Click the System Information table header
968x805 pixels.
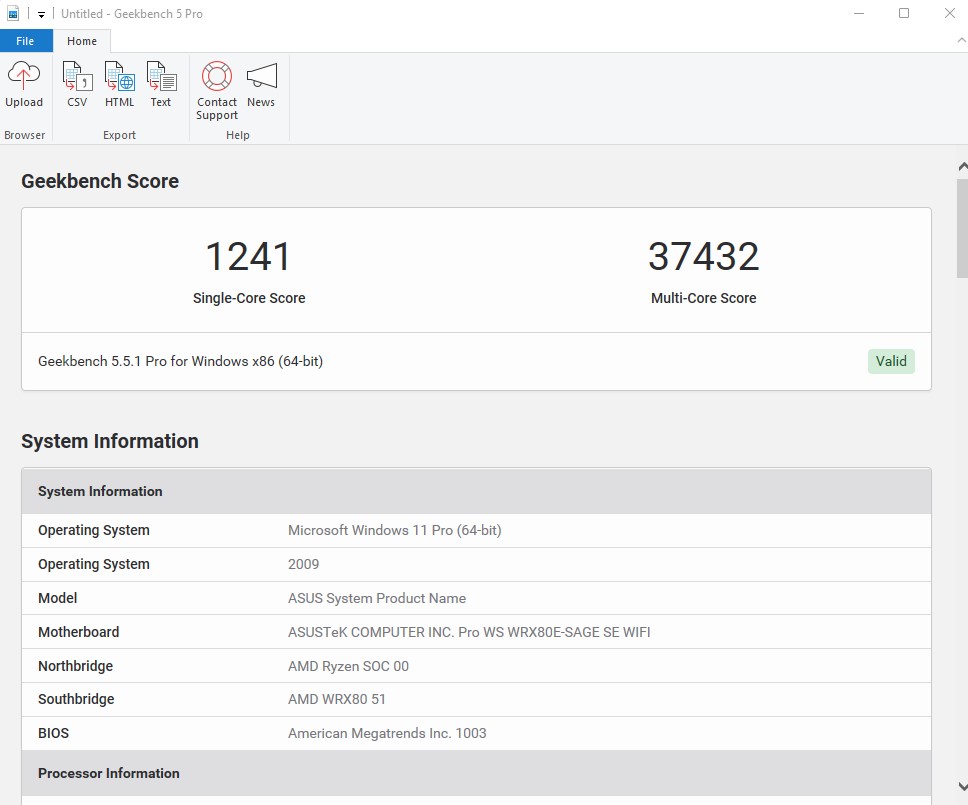coord(476,491)
